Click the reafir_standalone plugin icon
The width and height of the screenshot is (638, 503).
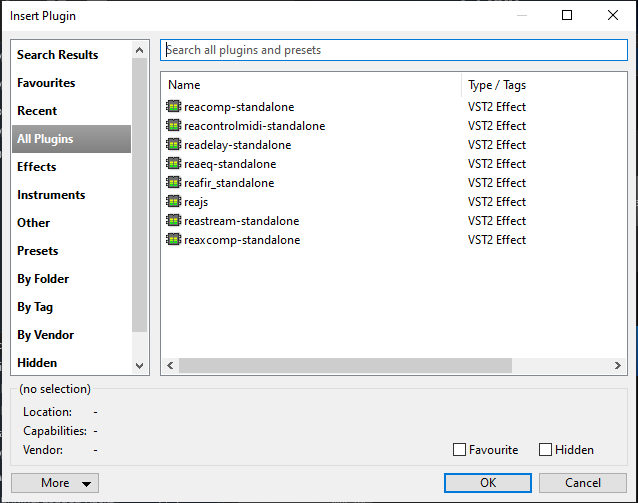(x=174, y=182)
